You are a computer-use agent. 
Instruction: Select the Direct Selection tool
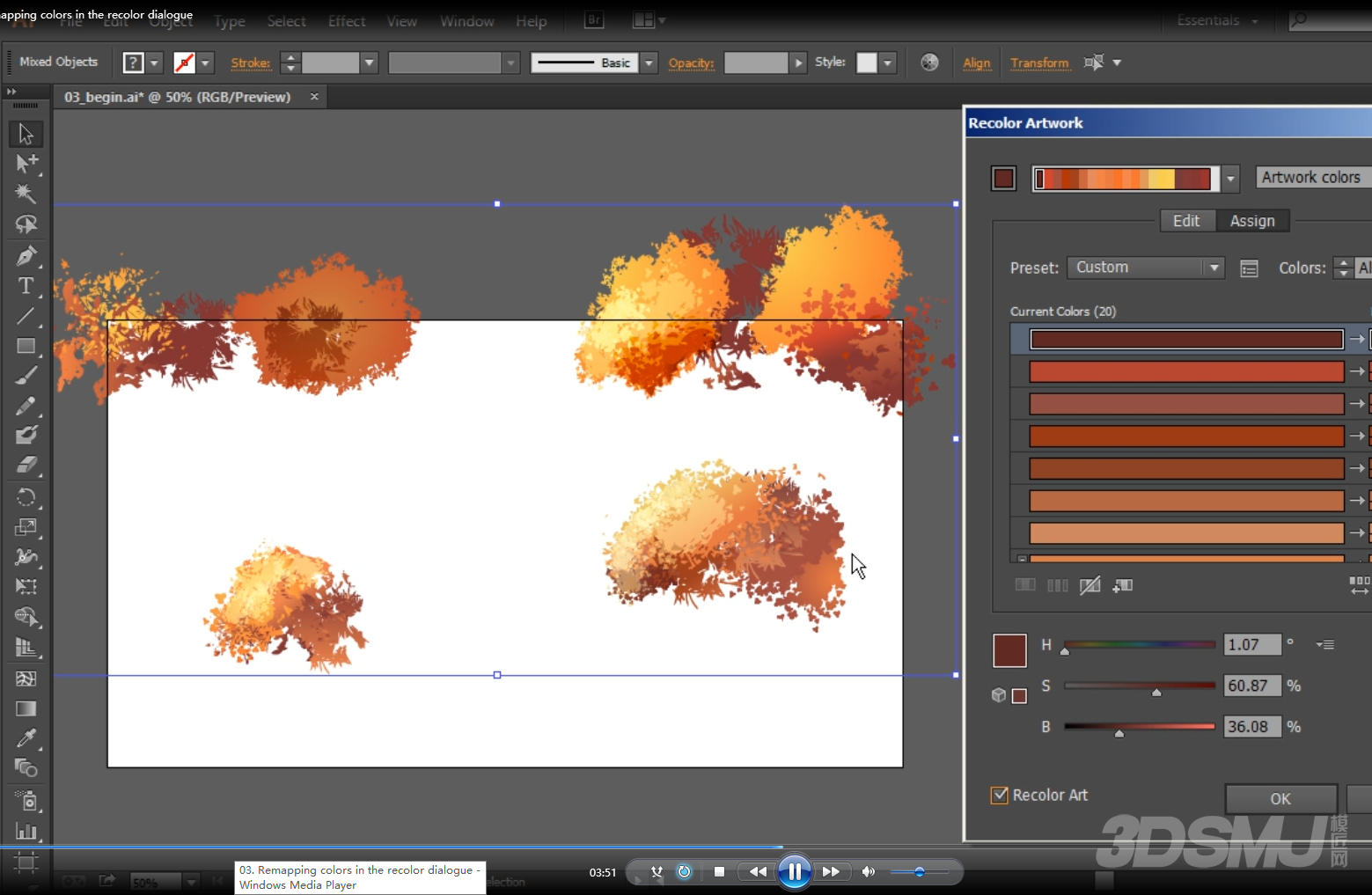coord(26,164)
